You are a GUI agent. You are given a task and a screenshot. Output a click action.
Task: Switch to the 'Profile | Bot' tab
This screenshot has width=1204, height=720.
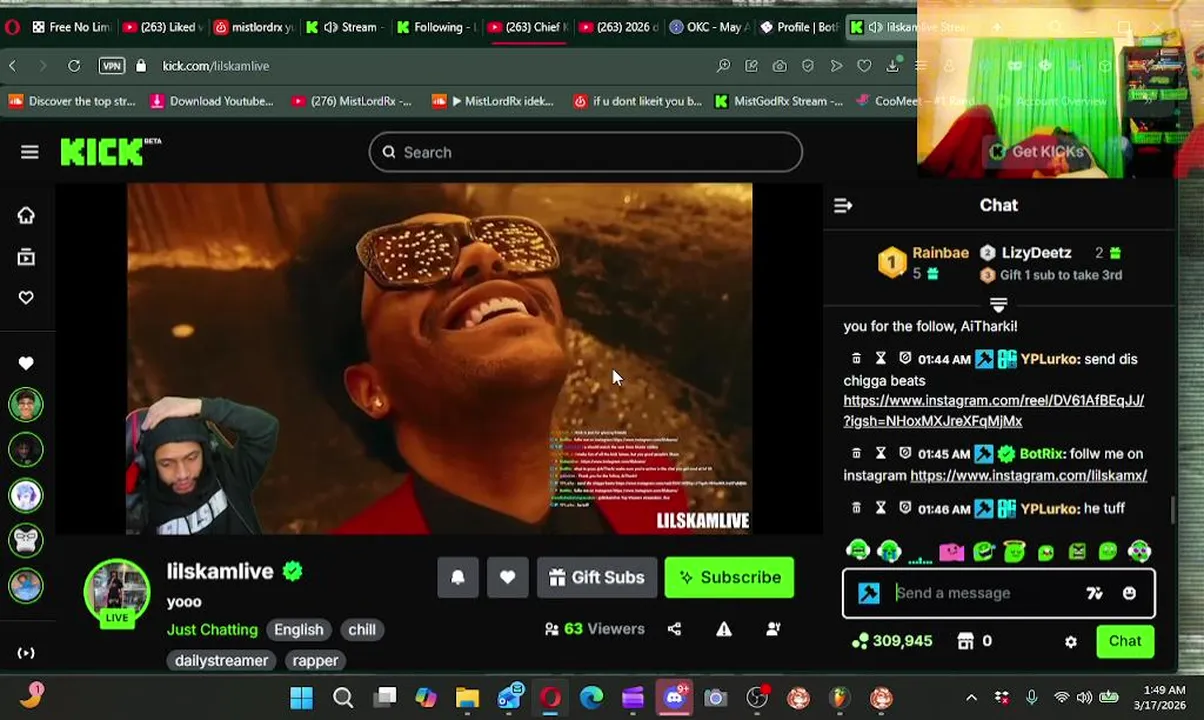[799, 27]
